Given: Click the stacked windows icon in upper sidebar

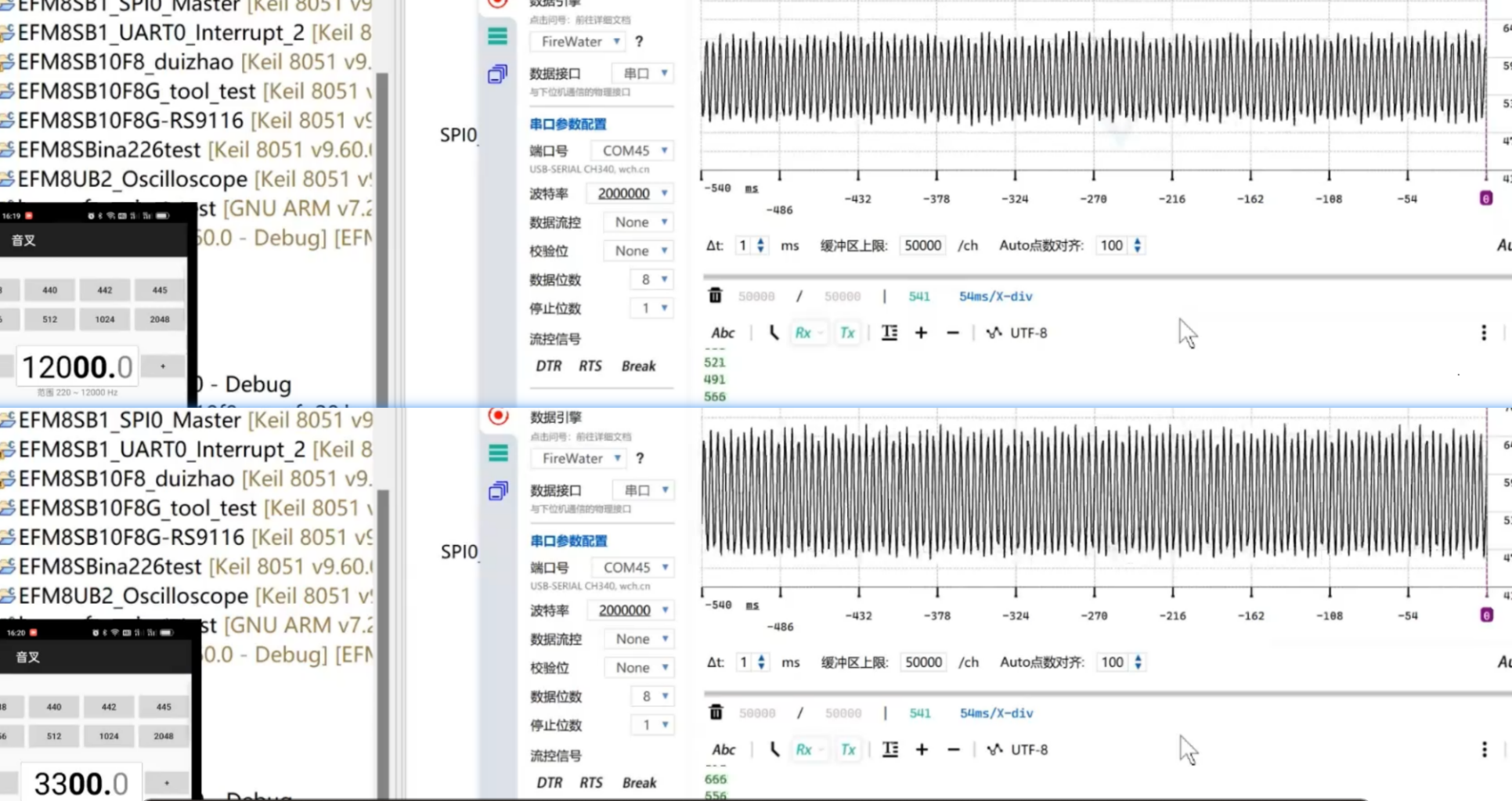Looking at the screenshot, I should [497, 74].
